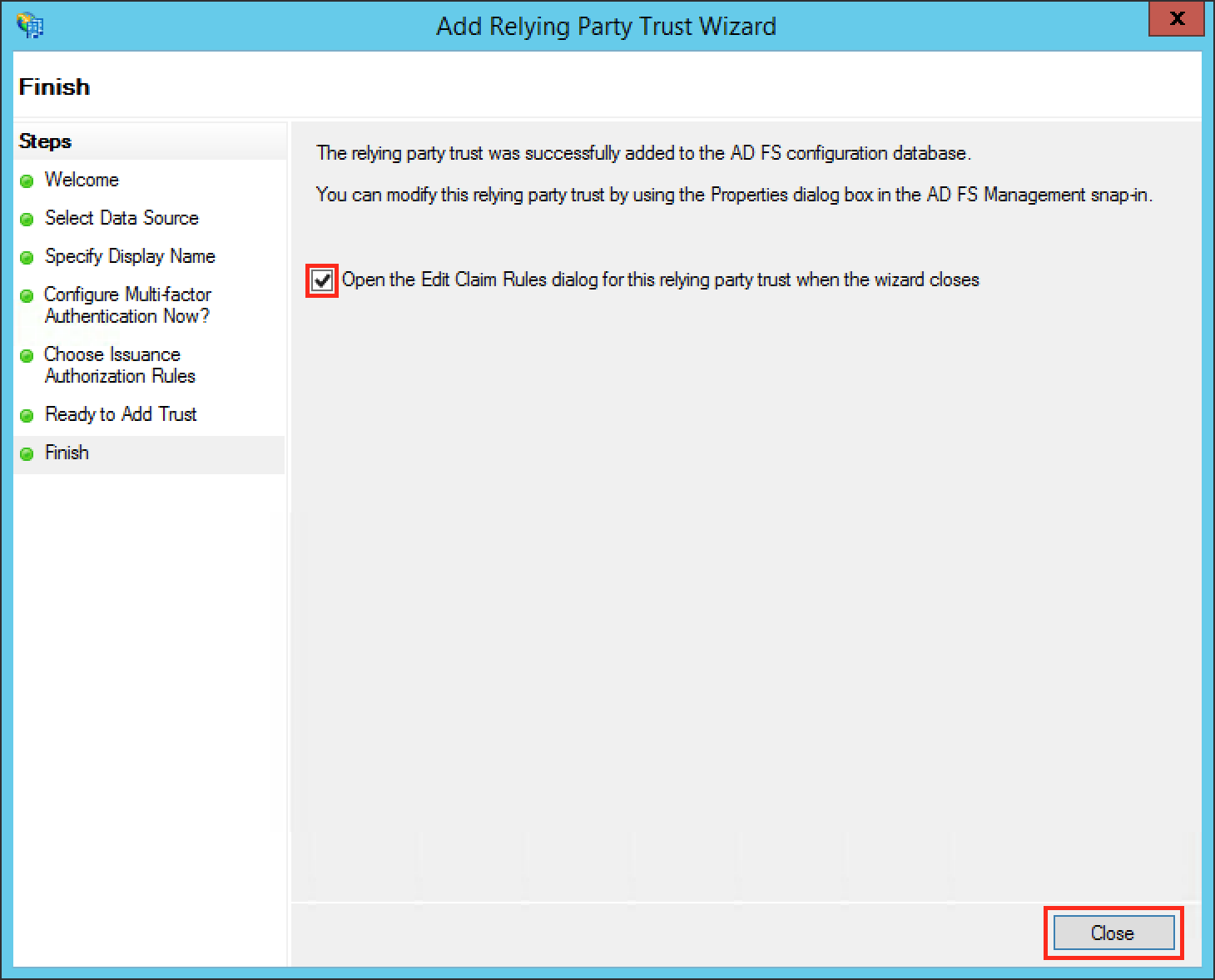1215x980 pixels.
Task: Select the Select Data Source step label
Action: click(121, 218)
